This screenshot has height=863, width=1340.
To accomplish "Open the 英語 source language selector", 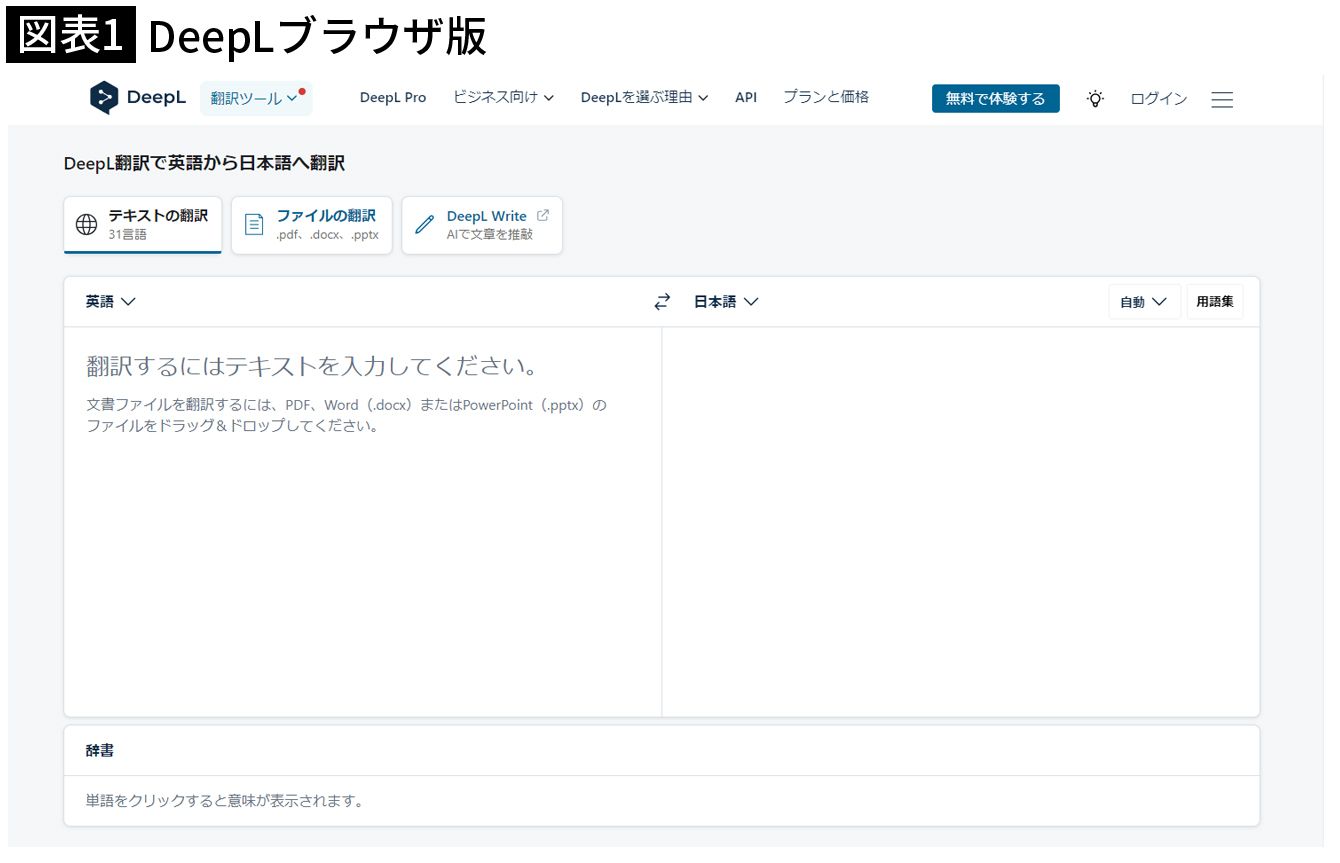I will tap(110, 302).
